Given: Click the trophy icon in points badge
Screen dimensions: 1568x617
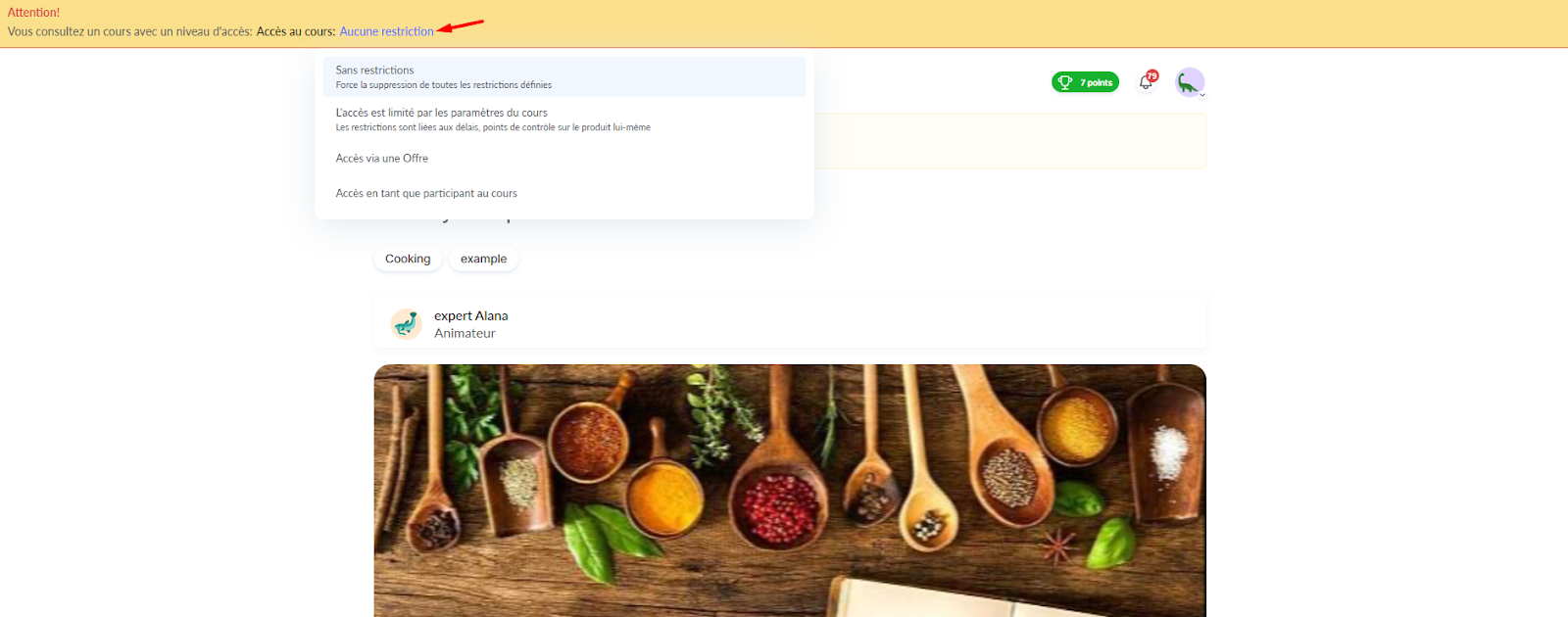Looking at the screenshot, I should 1064,82.
